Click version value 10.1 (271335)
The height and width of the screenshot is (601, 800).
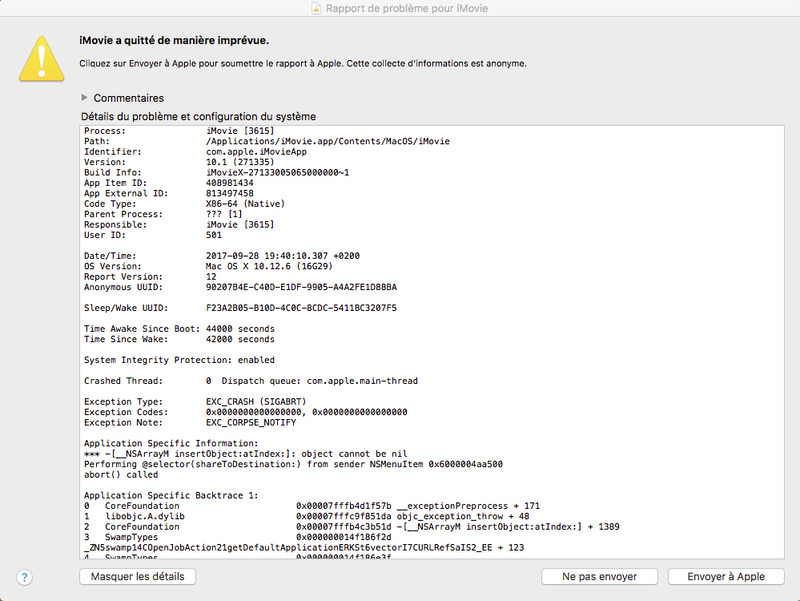coord(240,162)
